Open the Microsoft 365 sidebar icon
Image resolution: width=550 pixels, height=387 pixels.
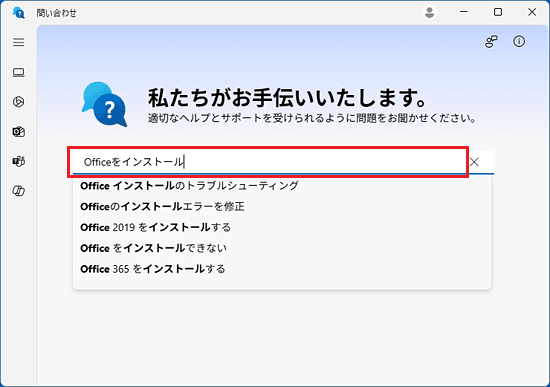(x=19, y=102)
